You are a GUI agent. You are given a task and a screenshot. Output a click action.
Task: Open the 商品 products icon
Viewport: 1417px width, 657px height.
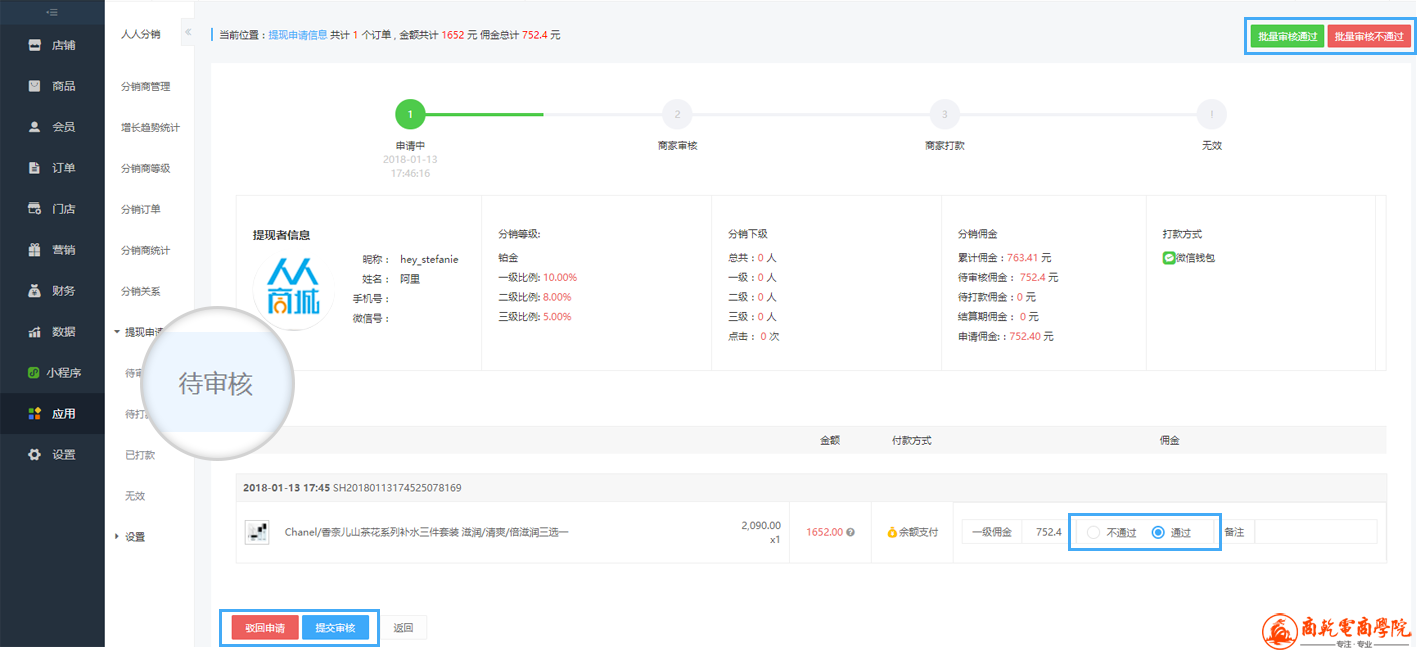click(x=35, y=86)
